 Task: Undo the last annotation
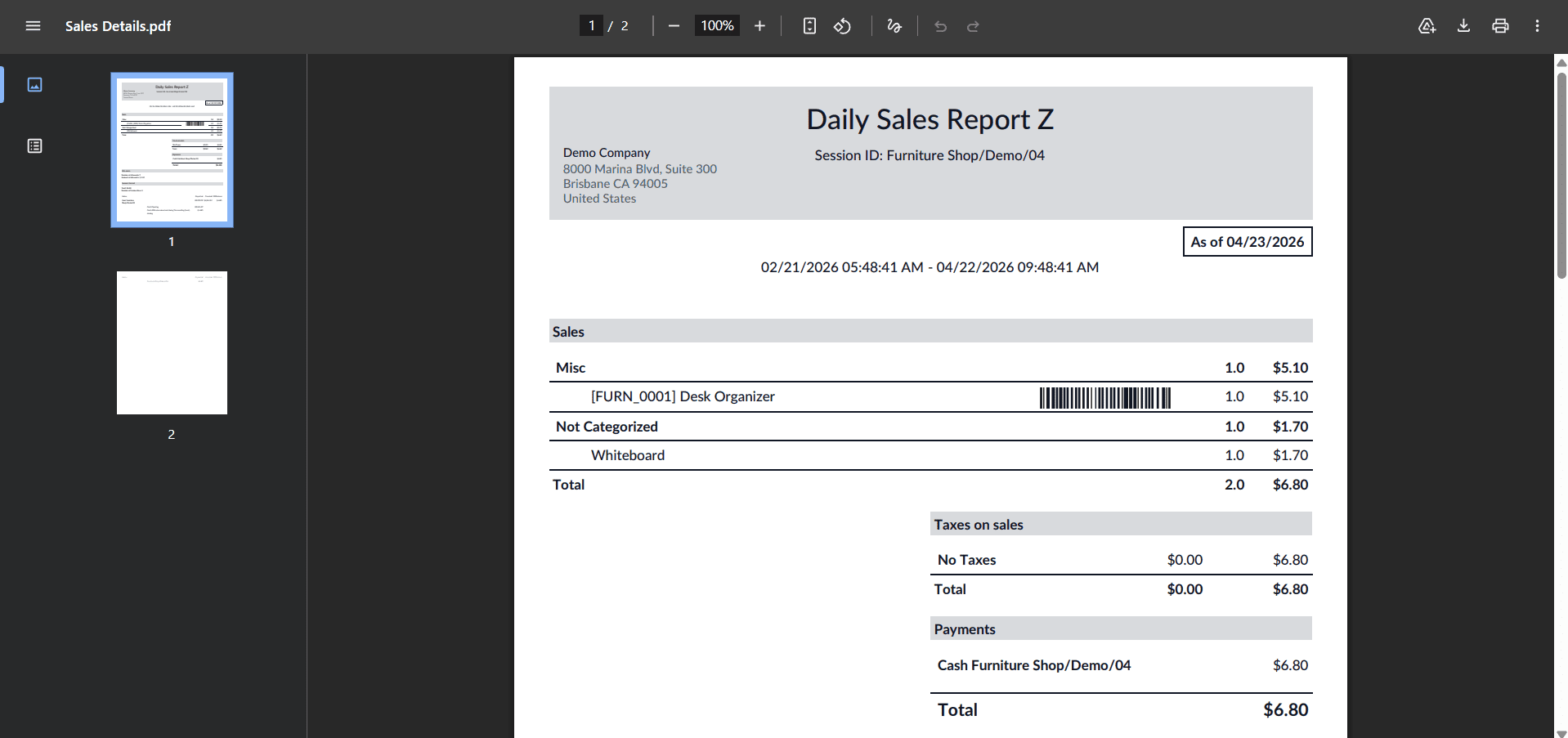click(940, 25)
